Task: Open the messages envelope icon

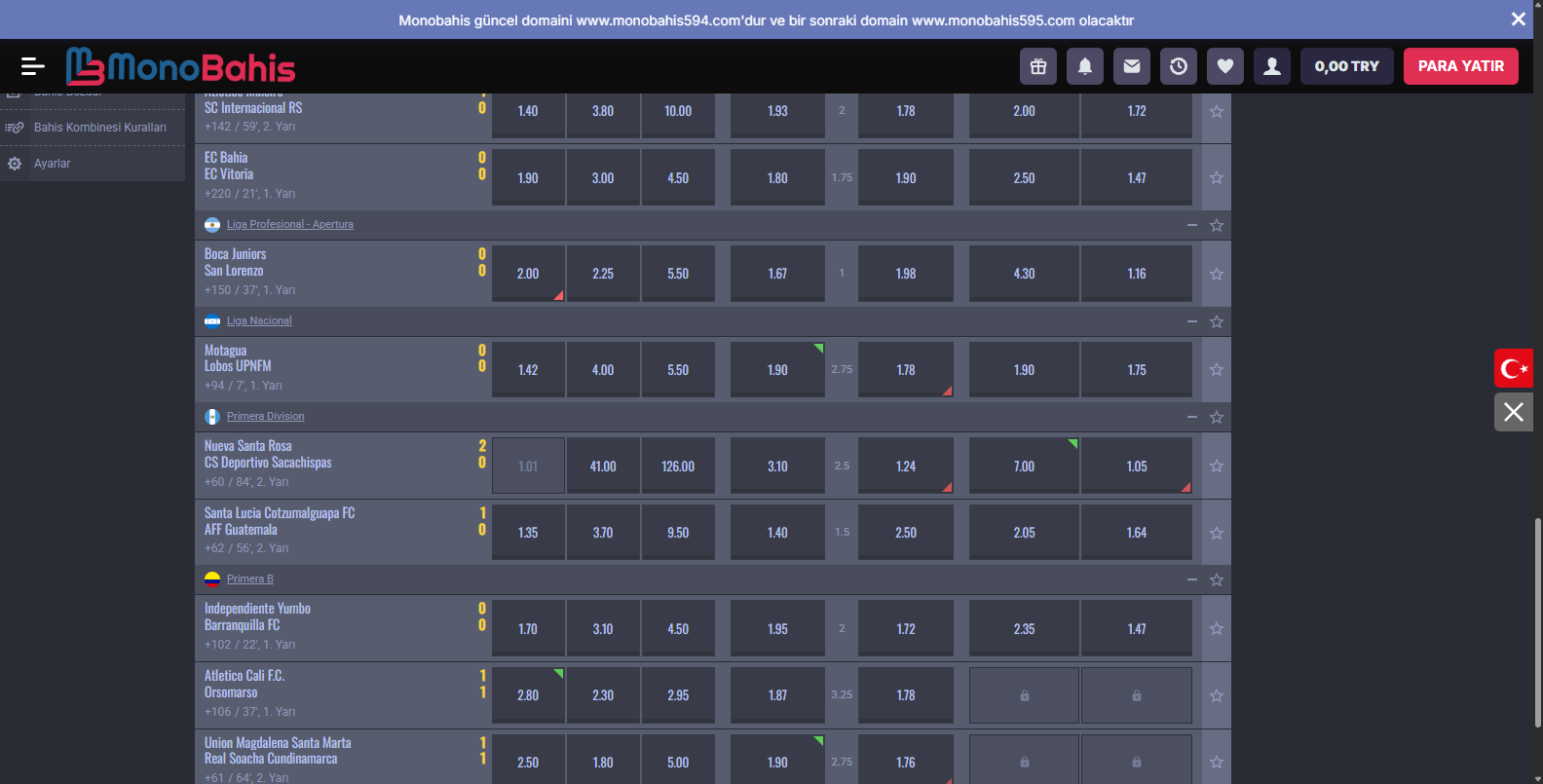Action: tap(1132, 66)
